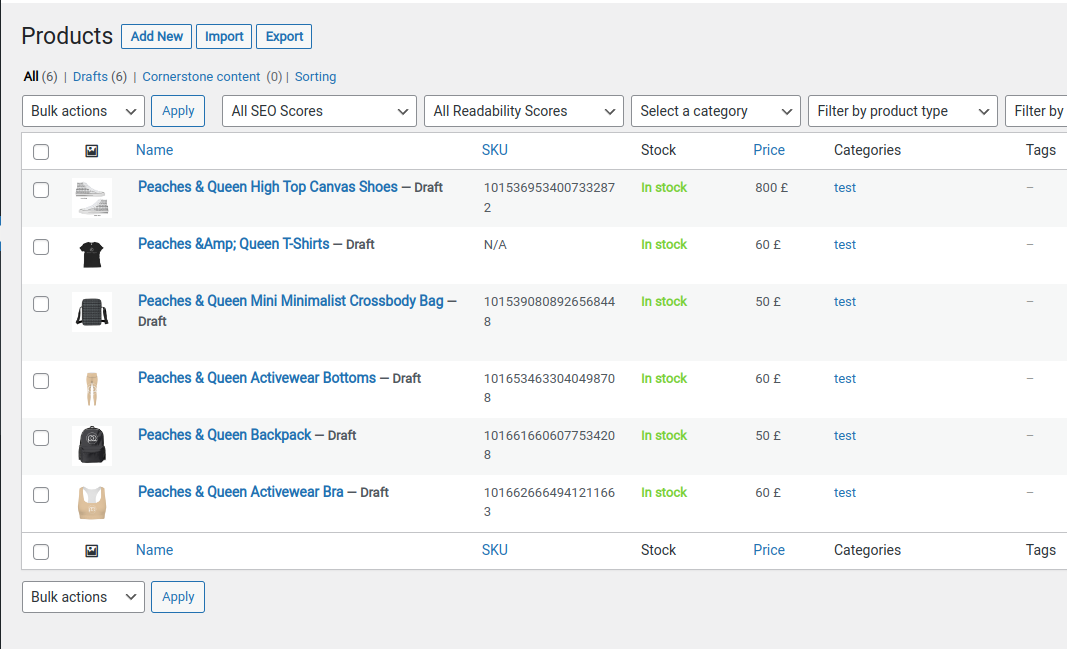The width and height of the screenshot is (1067, 649).
Task: Sort by SKU in table footer
Action: pos(495,550)
